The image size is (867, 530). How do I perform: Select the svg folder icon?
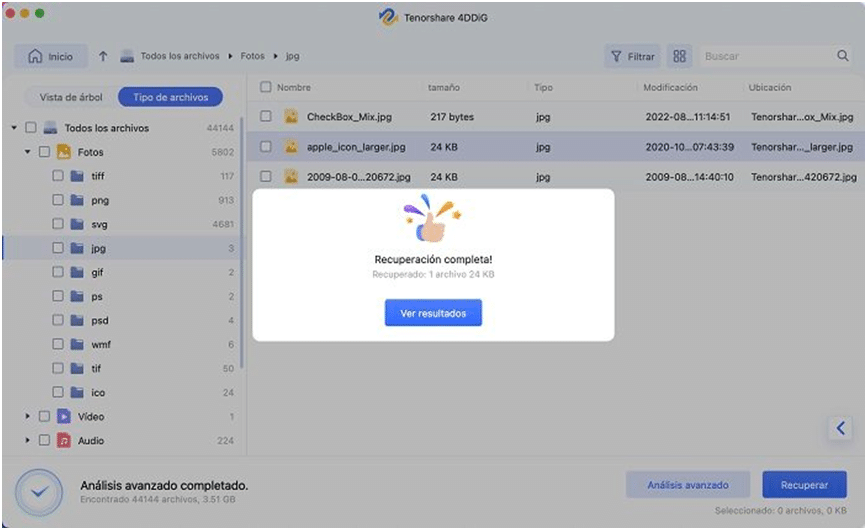[77, 224]
